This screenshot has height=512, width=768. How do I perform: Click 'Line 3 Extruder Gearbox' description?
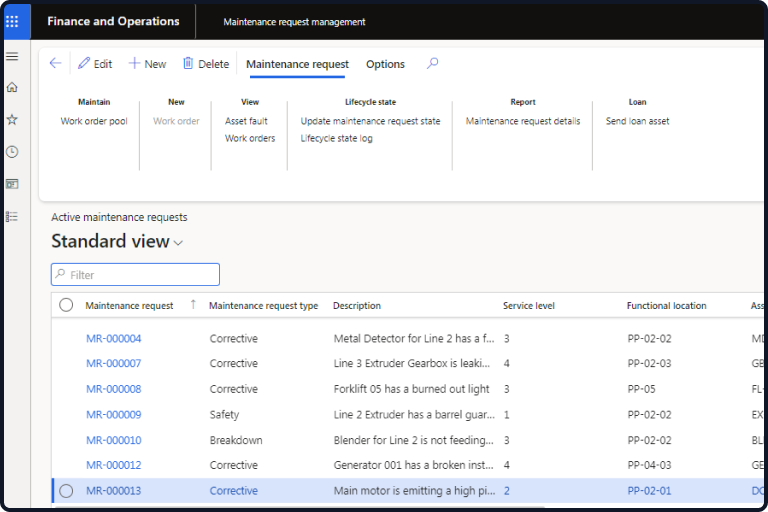[411, 364]
